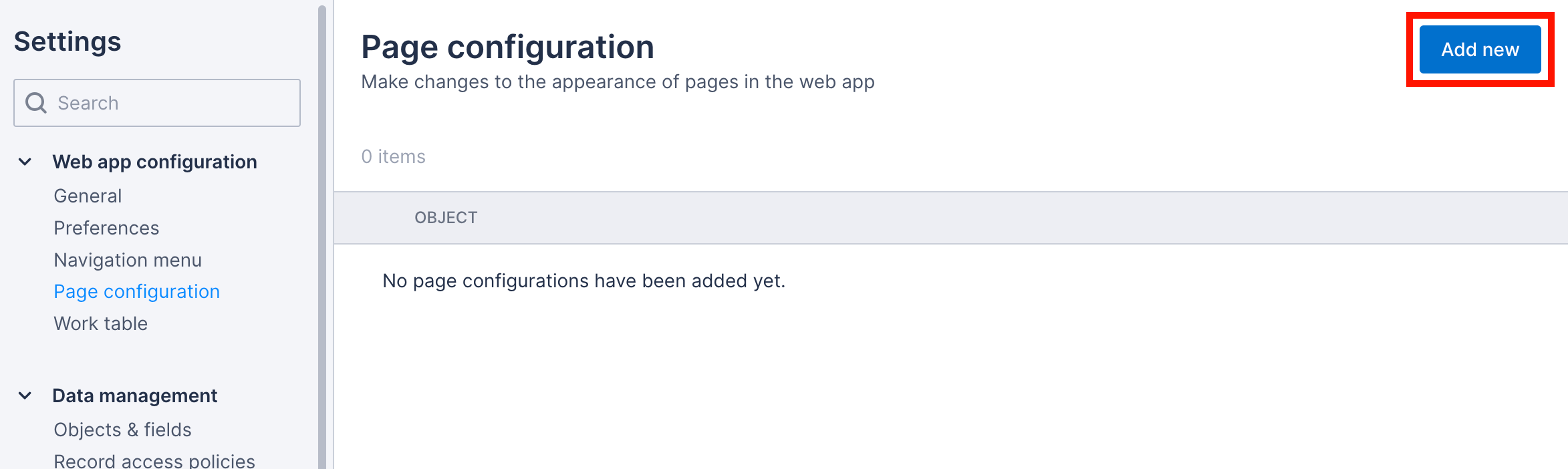The width and height of the screenshot is (1568, 469).
Task: Open the Preferences settings page
Action: pos(106,228)
